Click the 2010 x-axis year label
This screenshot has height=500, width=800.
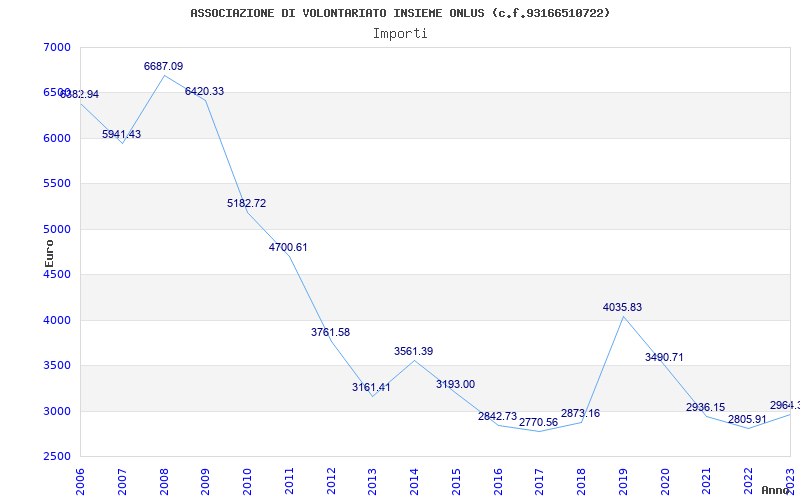[247, 481]
